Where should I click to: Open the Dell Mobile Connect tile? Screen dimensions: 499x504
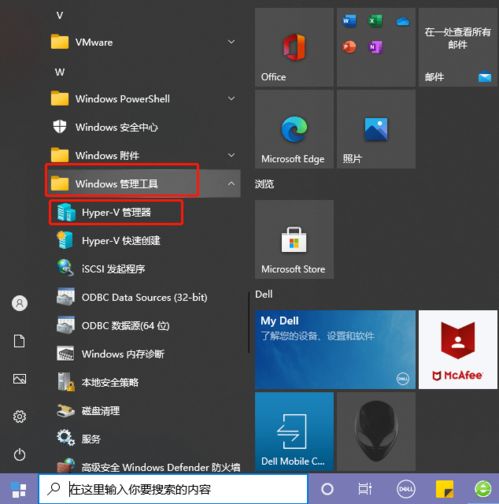pos(294,431)
